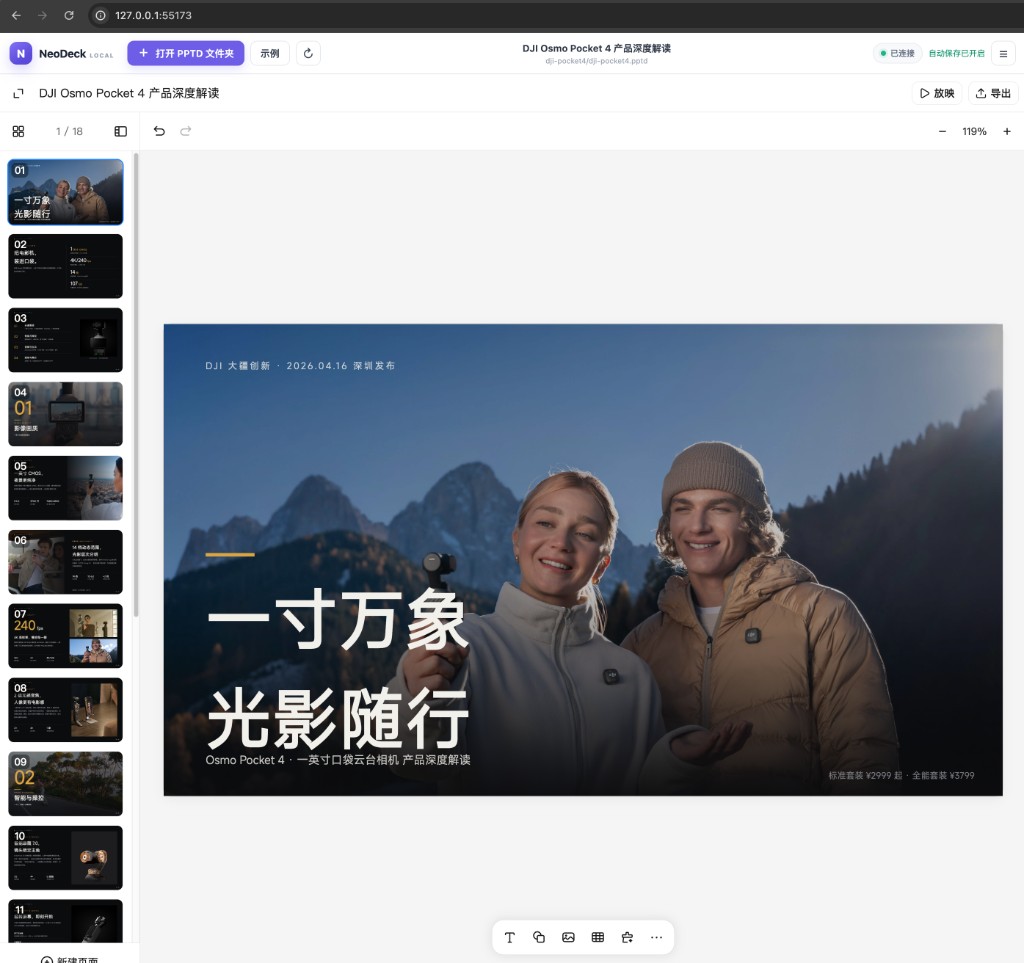
Task: Select the Table tool in bottom toolbar
Action: point(598,938)
